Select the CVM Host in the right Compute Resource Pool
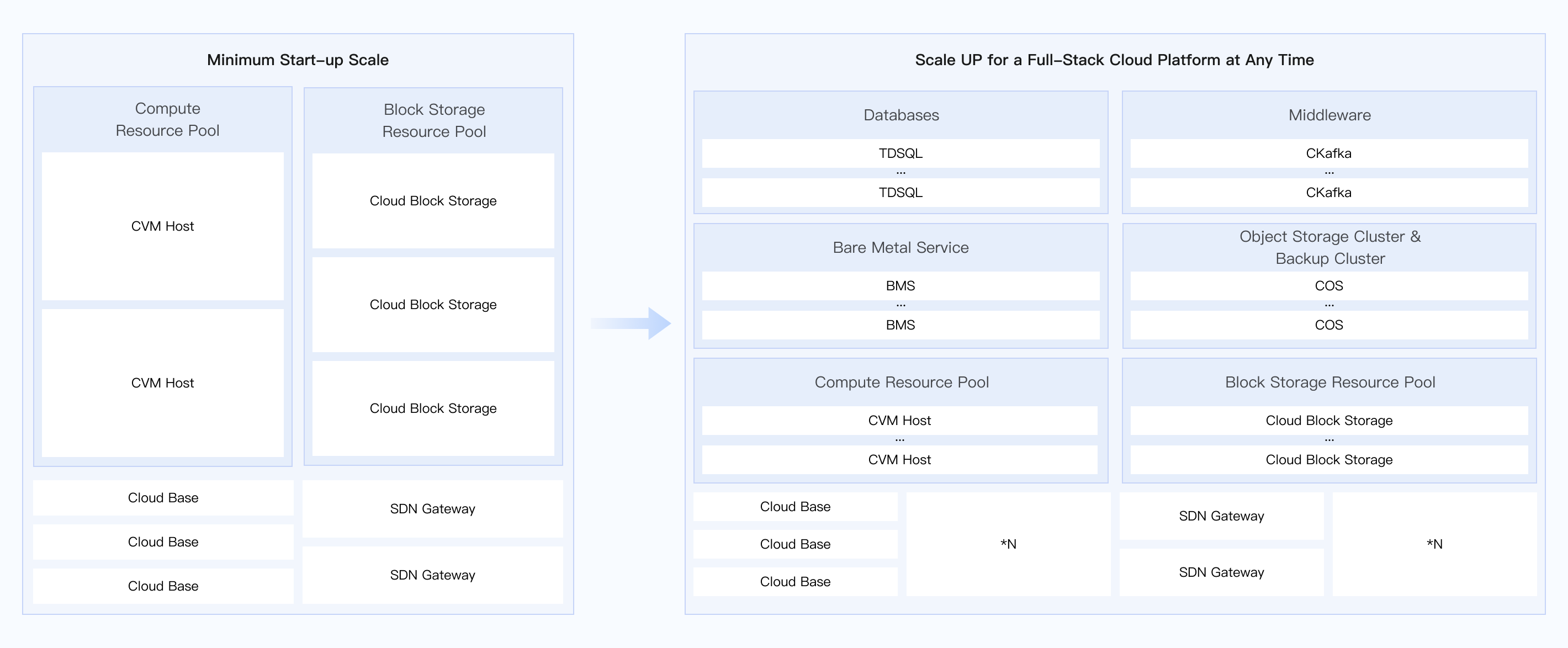The width and height of the screenshot is (1568, 648). click(901, 421)
